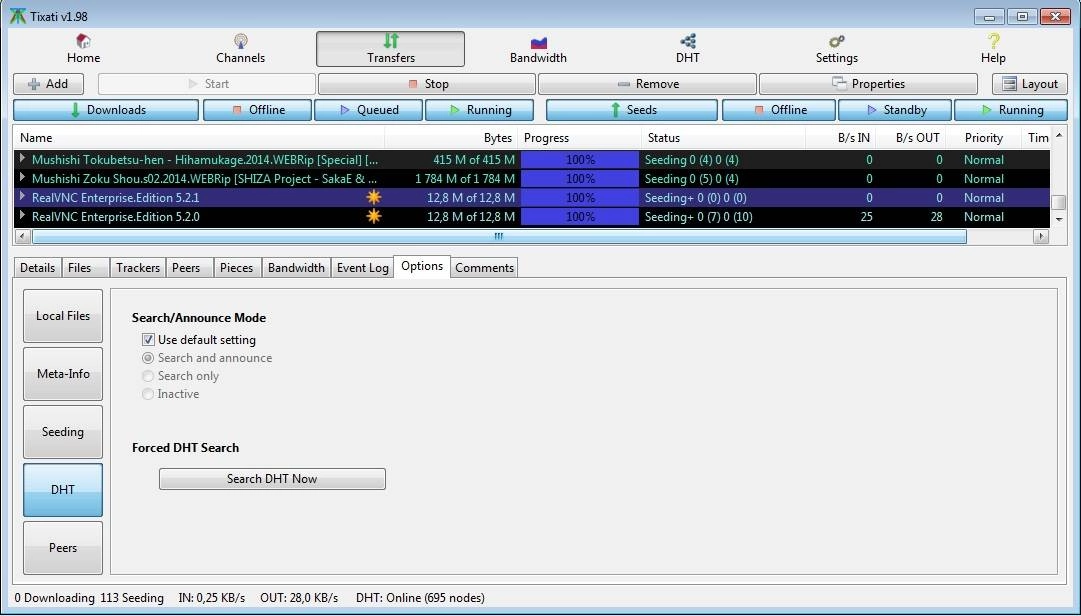This screenshot has width=1081, height=616.
Task: Open the Settings section
Action: 836,49
